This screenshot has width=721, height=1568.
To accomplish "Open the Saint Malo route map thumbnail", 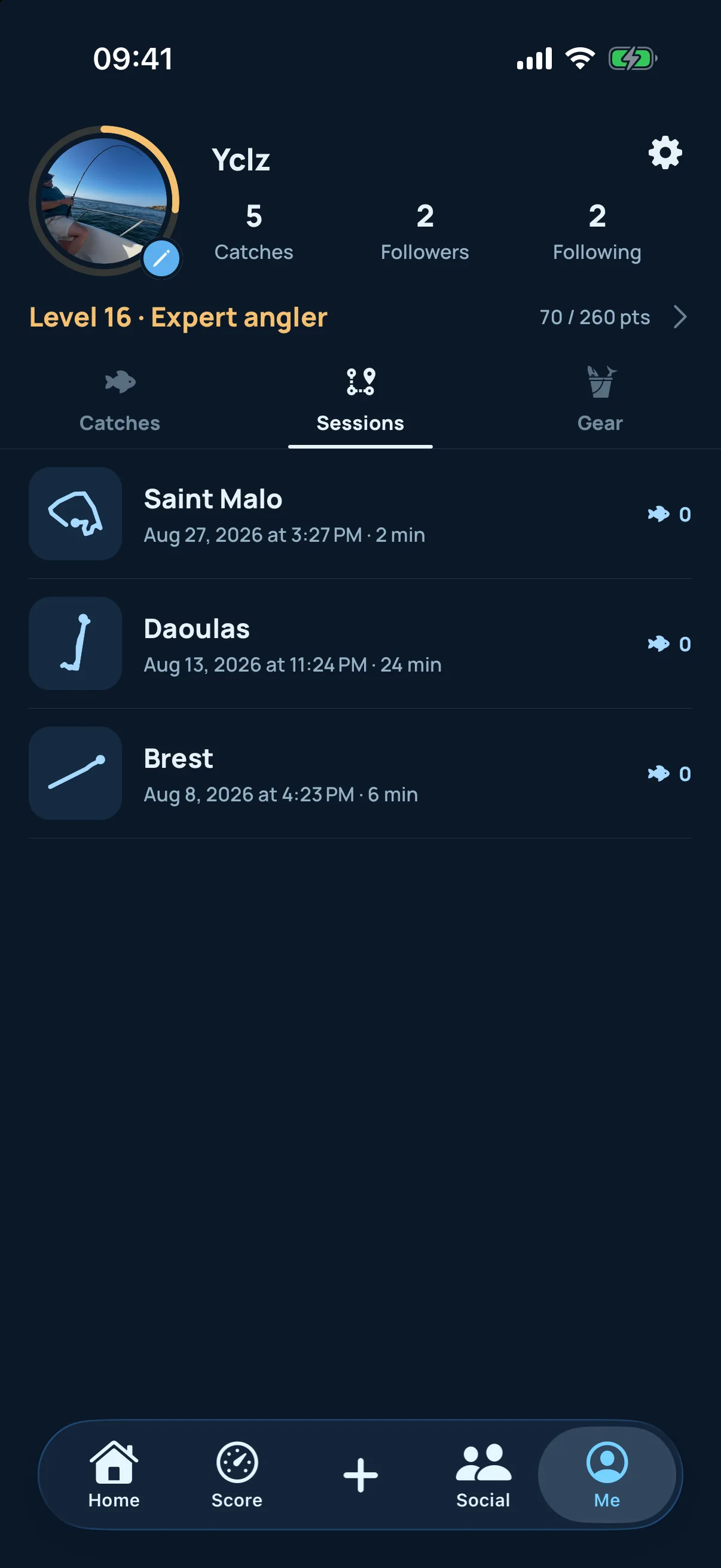I will click(75, 514).
